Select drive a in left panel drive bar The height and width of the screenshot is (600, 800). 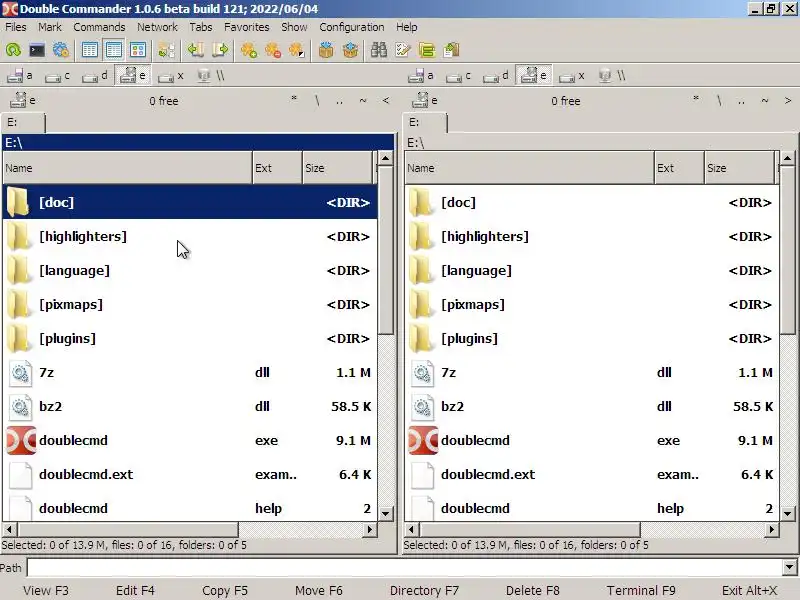pos(20,76)
